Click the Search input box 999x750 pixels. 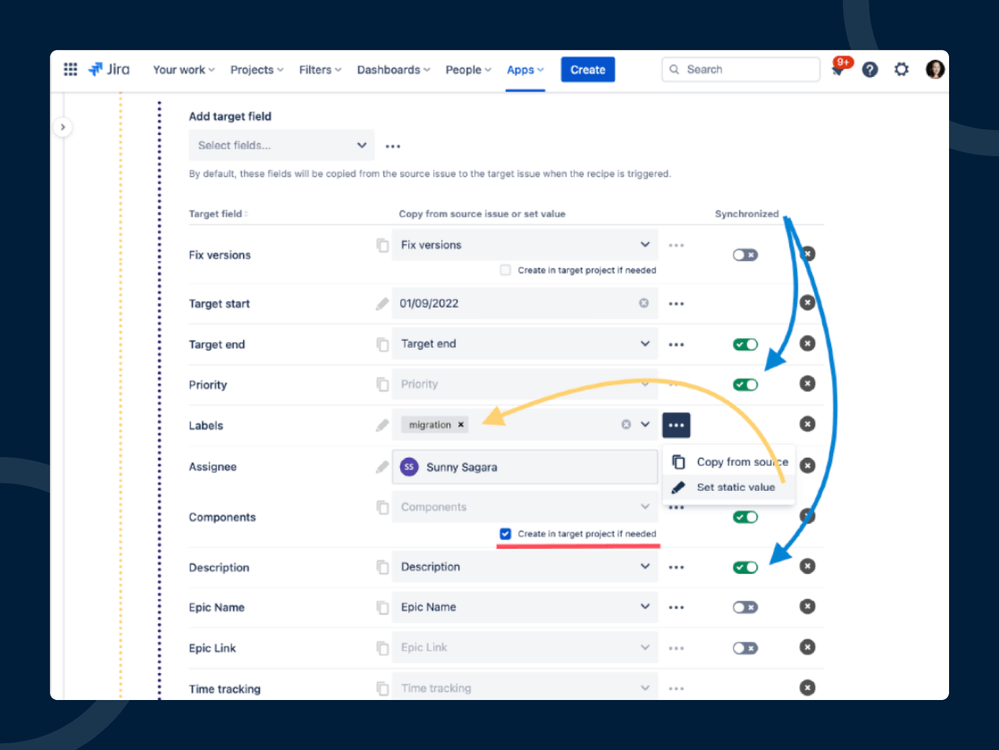pyautogui.click(x=741, y=69)
